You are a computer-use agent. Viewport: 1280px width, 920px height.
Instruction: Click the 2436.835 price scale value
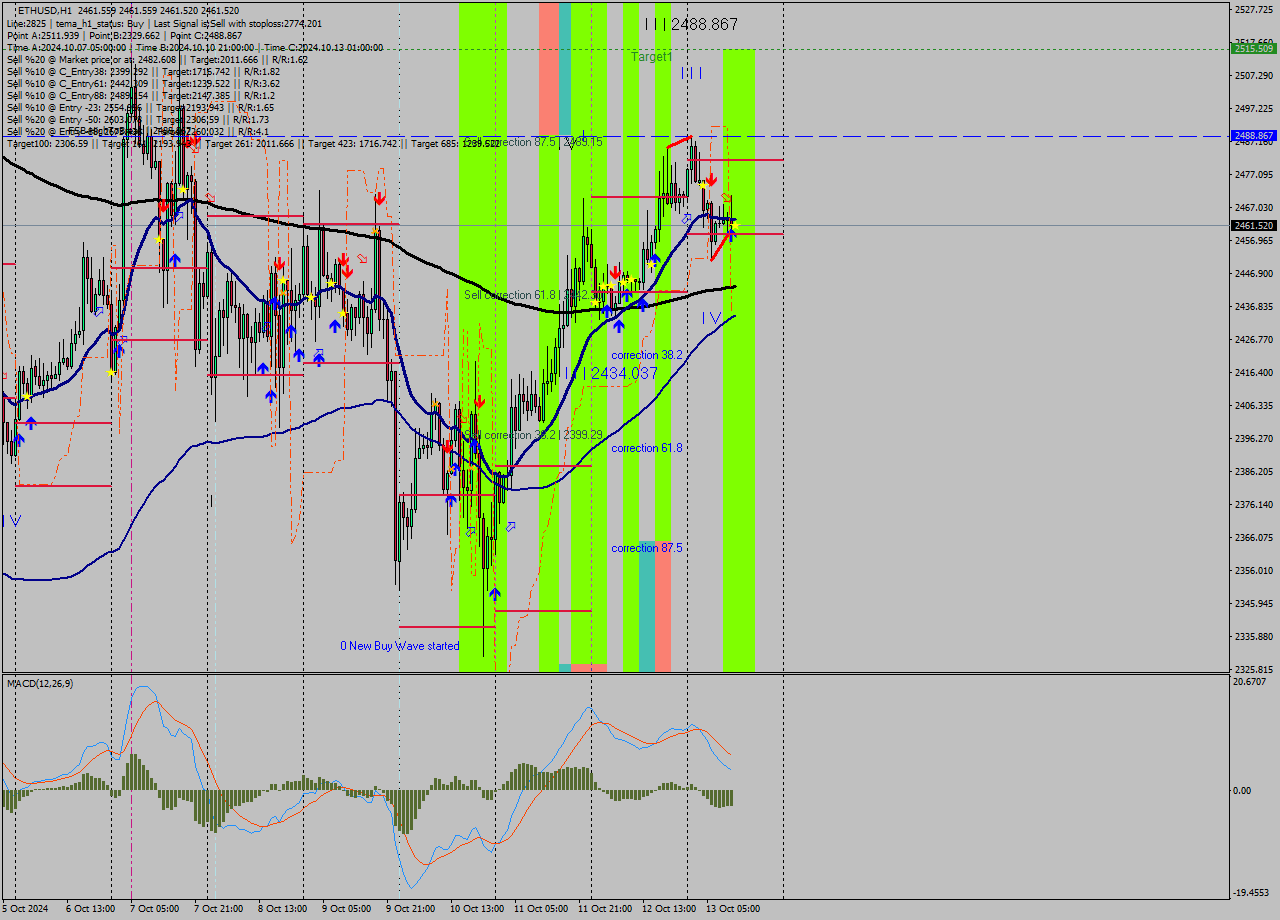tap(1252, 307)
